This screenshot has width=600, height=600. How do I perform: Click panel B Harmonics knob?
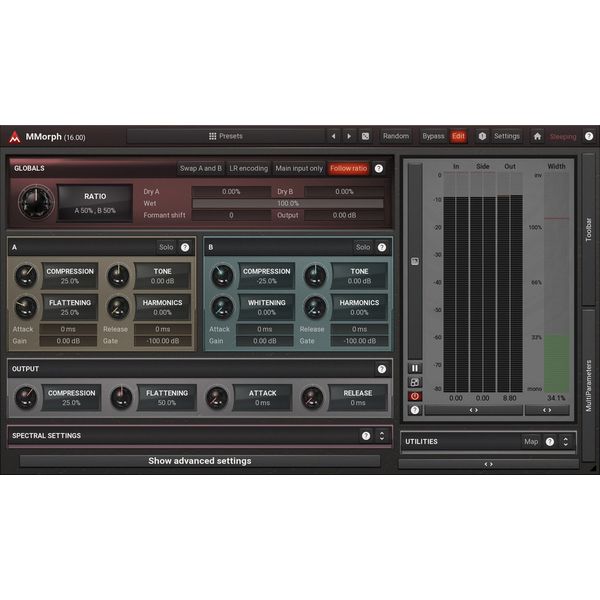(315, 307)
